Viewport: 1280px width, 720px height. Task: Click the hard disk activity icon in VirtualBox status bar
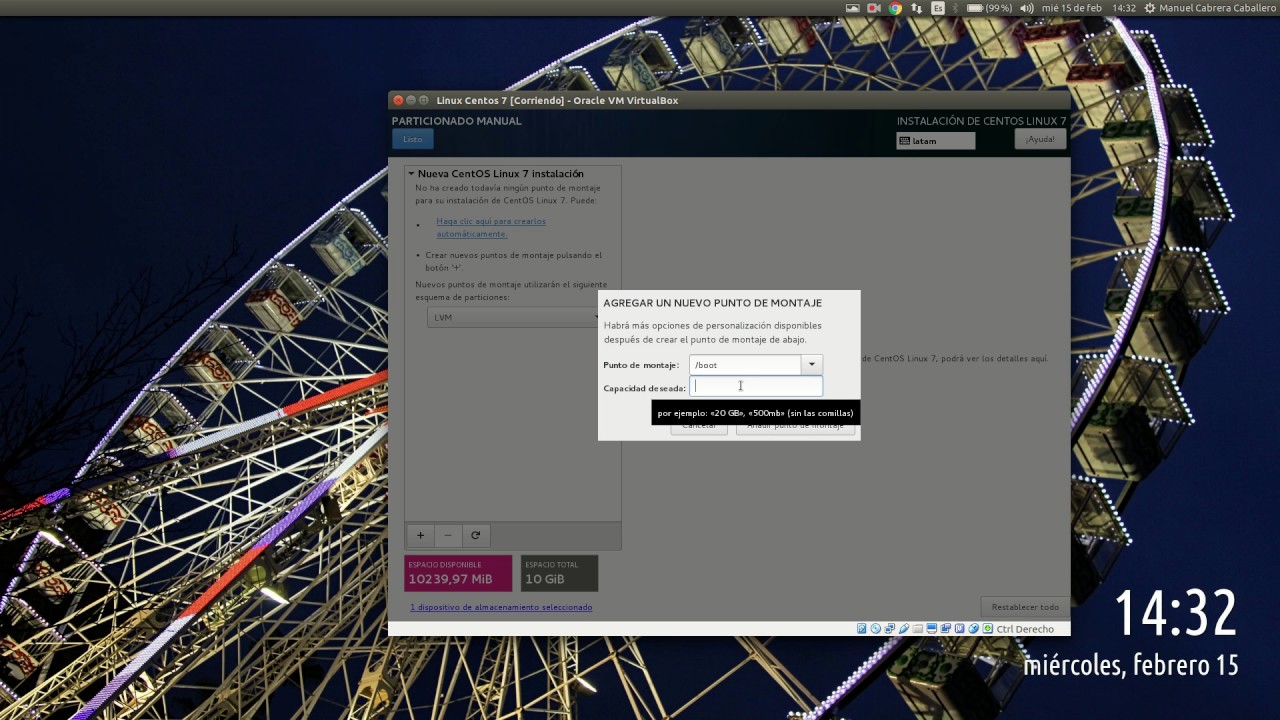coord(862,629)
